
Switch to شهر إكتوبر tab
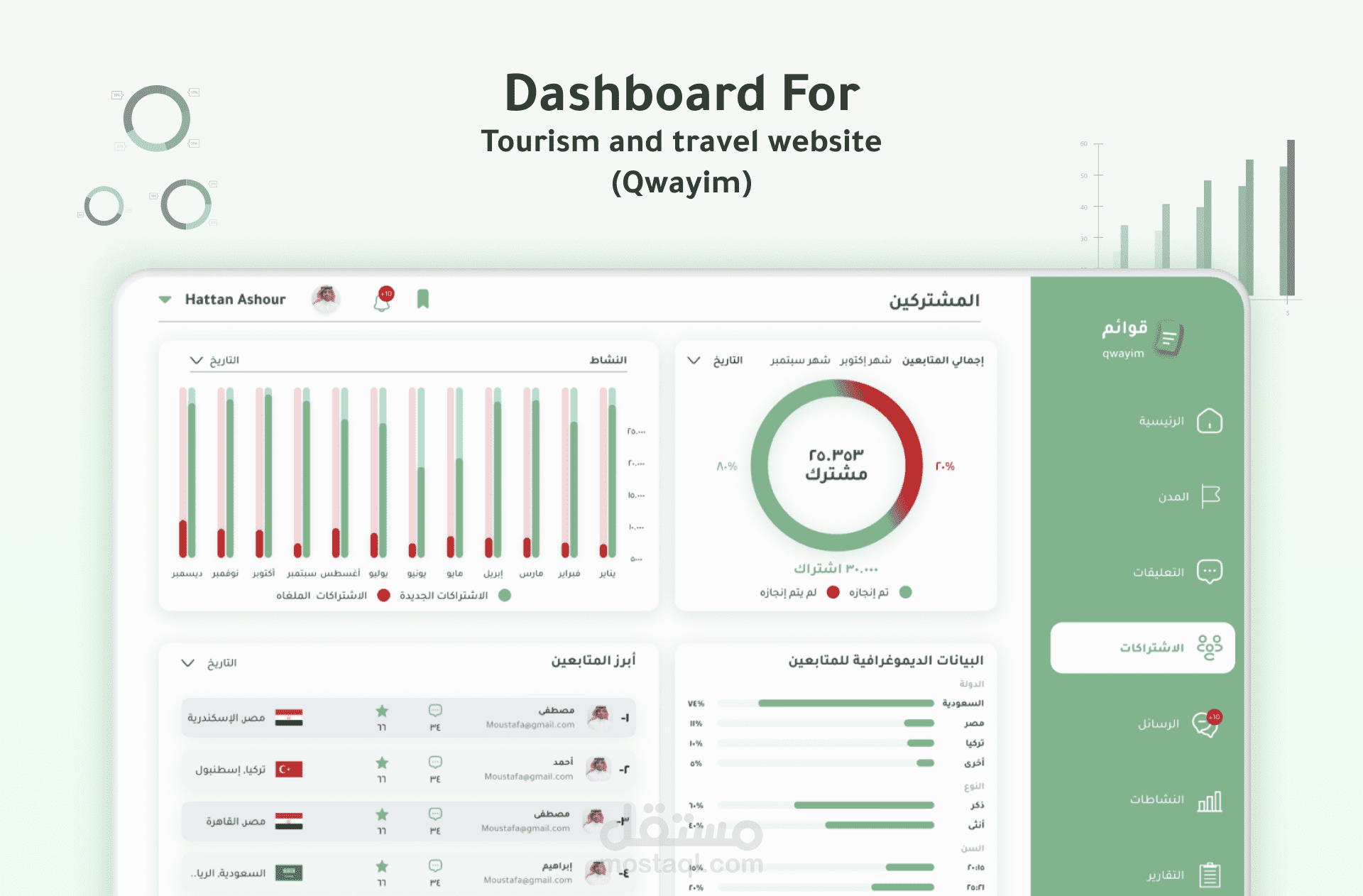pyautogui.click(x=866, y=360)
